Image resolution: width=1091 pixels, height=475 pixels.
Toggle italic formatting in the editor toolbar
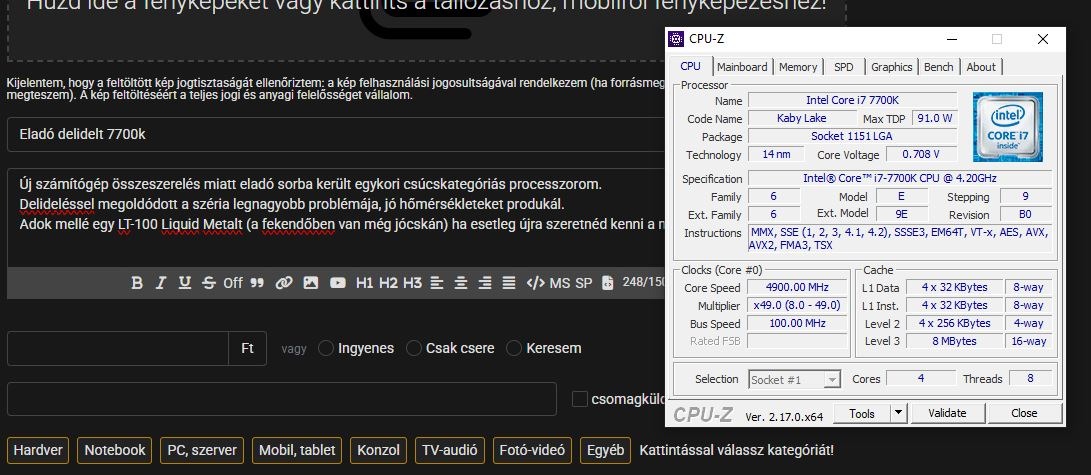tap(161, 283)
